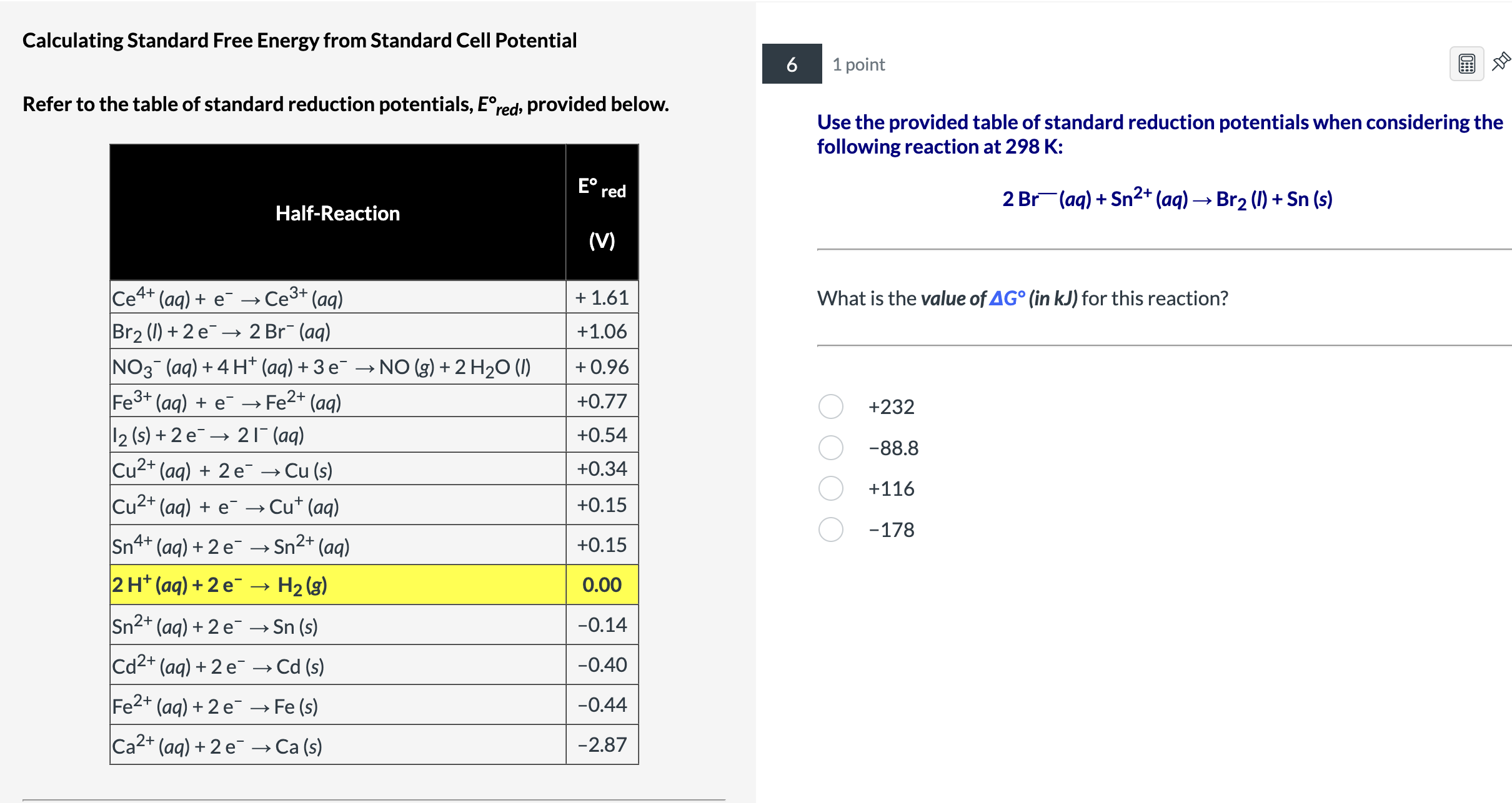
Task: Open the calculator tool icon
Action: tap(1466, 64)
